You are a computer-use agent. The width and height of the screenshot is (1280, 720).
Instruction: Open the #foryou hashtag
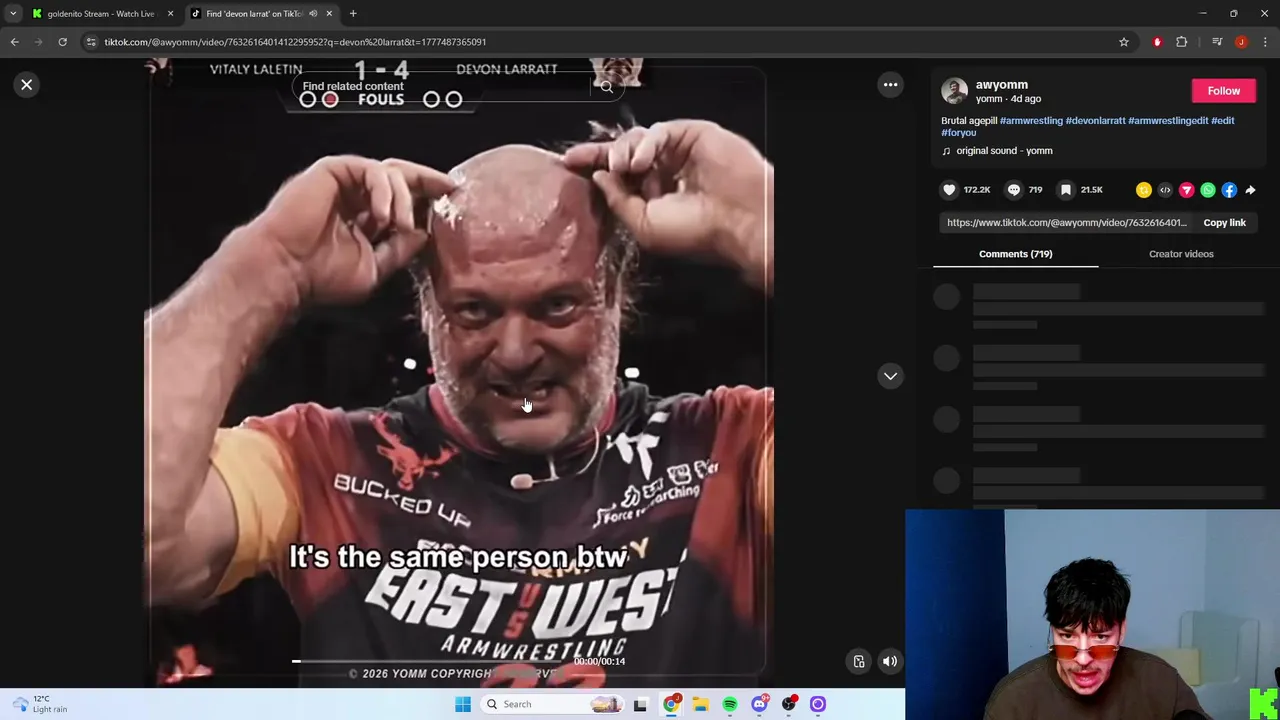pos(958,132)
